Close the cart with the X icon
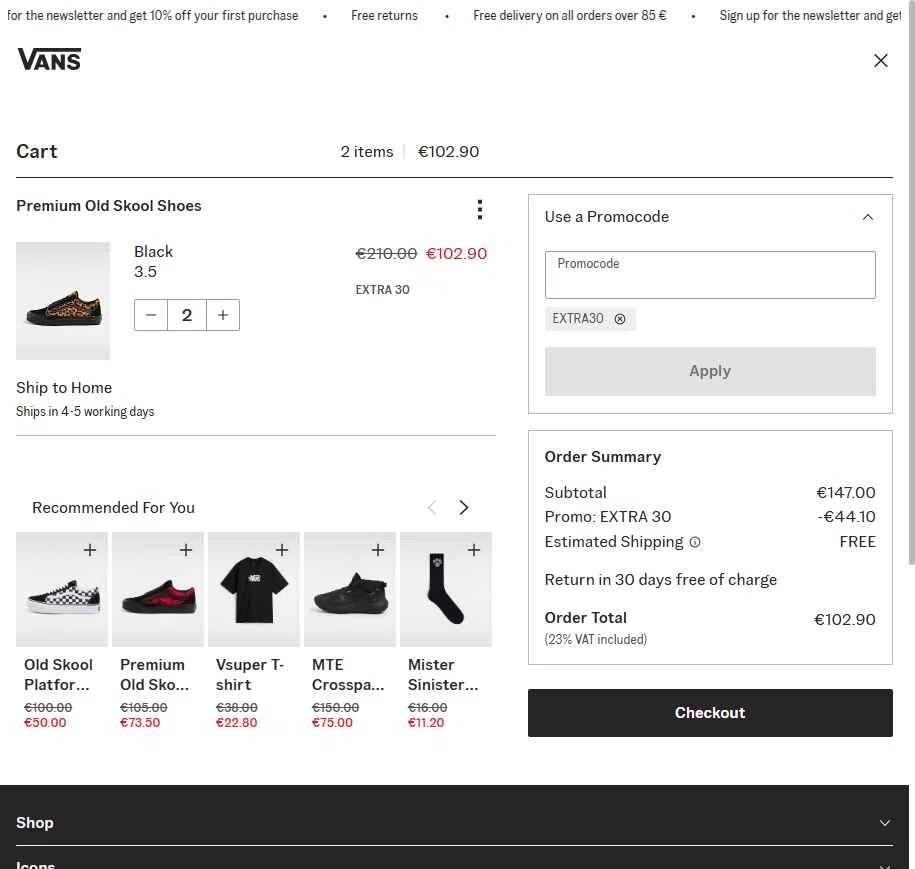 coord(881,61)
